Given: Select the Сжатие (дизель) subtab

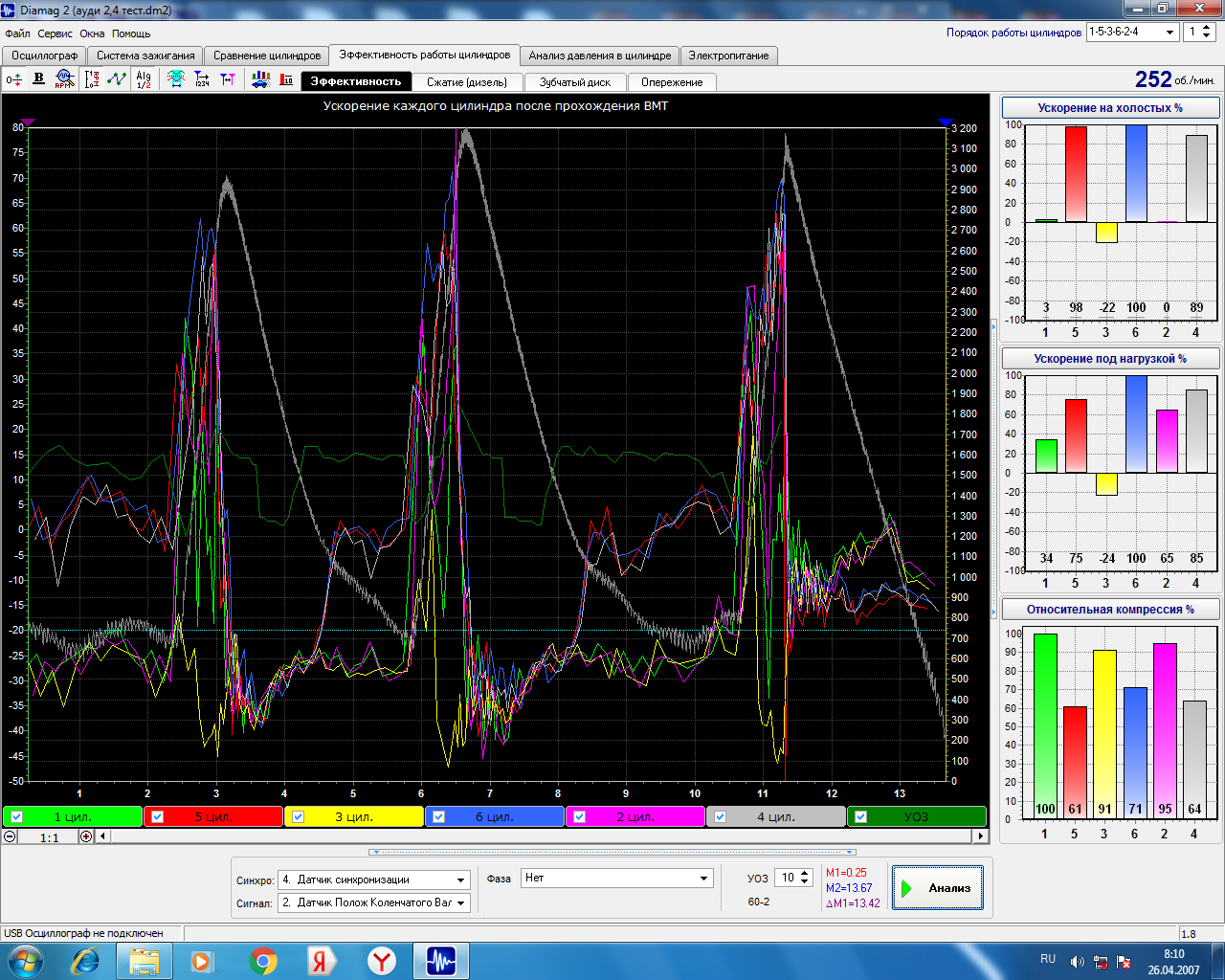Looking at the screenshot, I should click(x=467, y=82).
